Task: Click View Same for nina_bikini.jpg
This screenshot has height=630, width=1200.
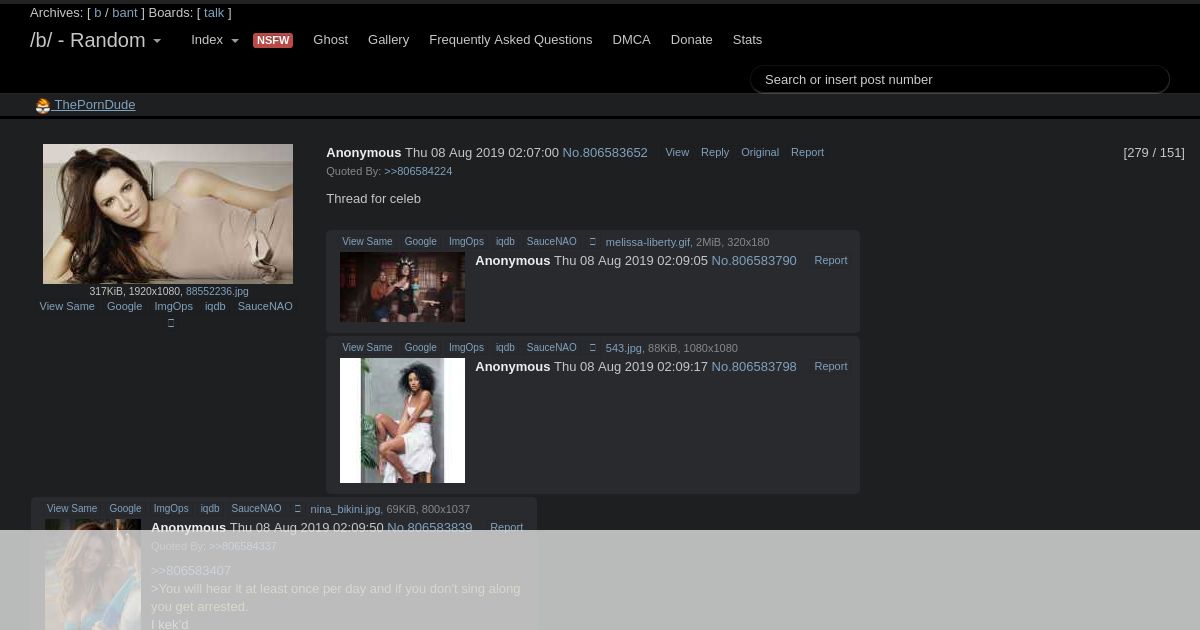Action: 72,509
